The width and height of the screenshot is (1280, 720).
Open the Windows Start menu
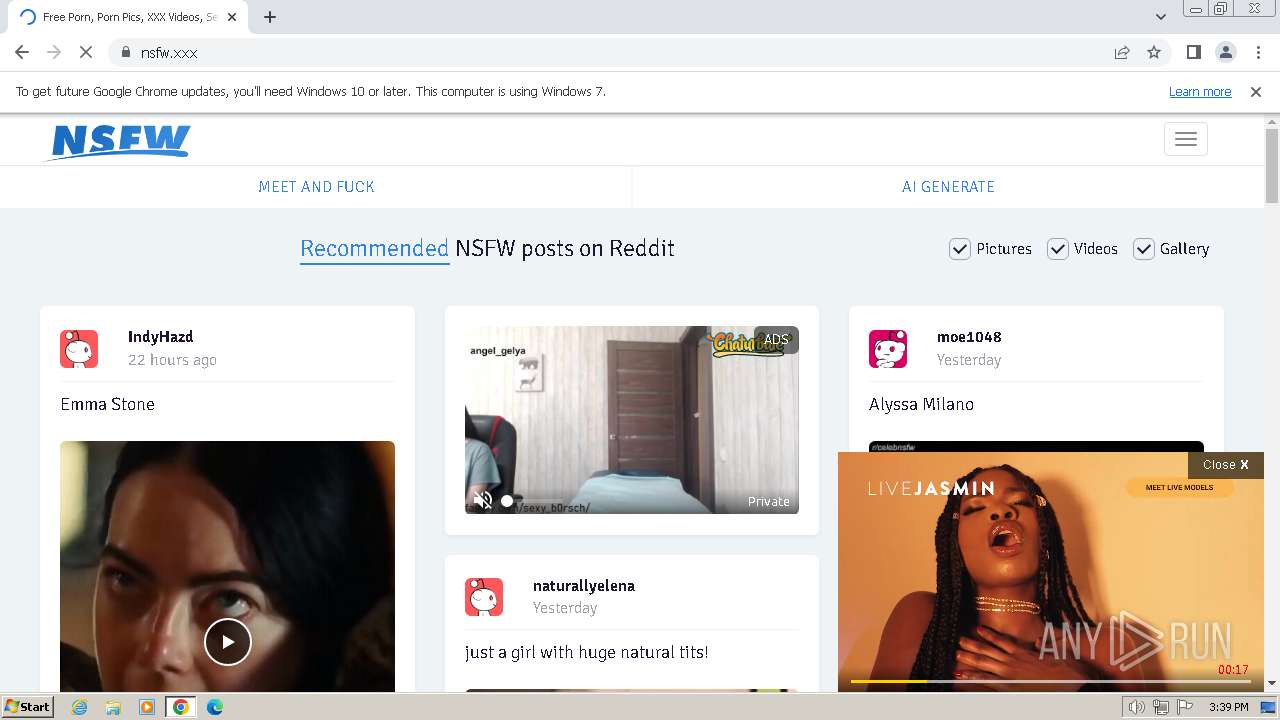(x=28, y=707)
